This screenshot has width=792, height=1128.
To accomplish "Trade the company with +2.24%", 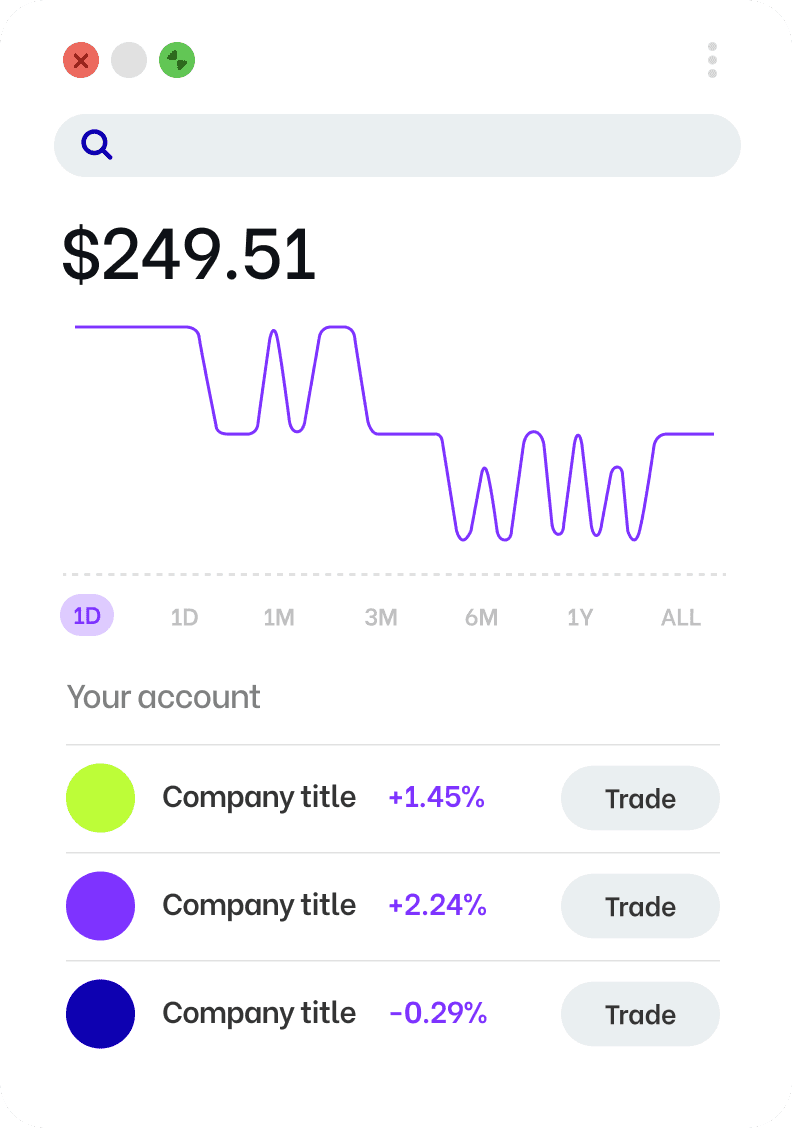I will click(x=640, y=906).
